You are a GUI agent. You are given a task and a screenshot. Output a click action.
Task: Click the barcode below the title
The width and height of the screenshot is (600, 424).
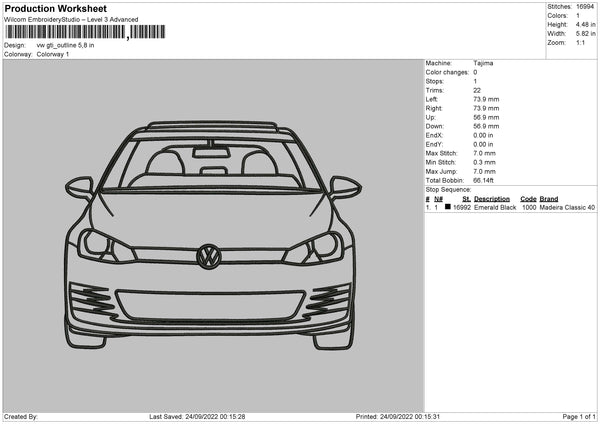[x=65, y=32]
